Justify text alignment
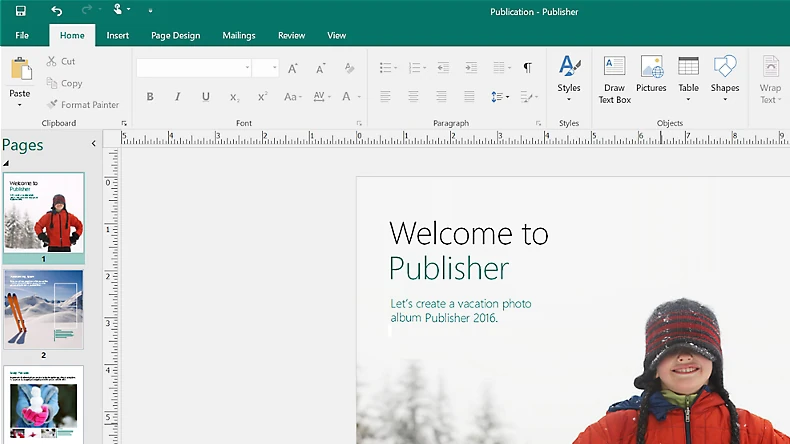790x444 pixels. coord(469,97)
